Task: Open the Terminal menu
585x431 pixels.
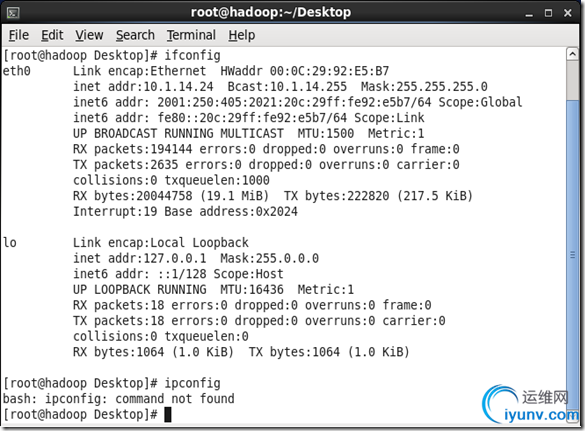Action: tap(191, 35)
